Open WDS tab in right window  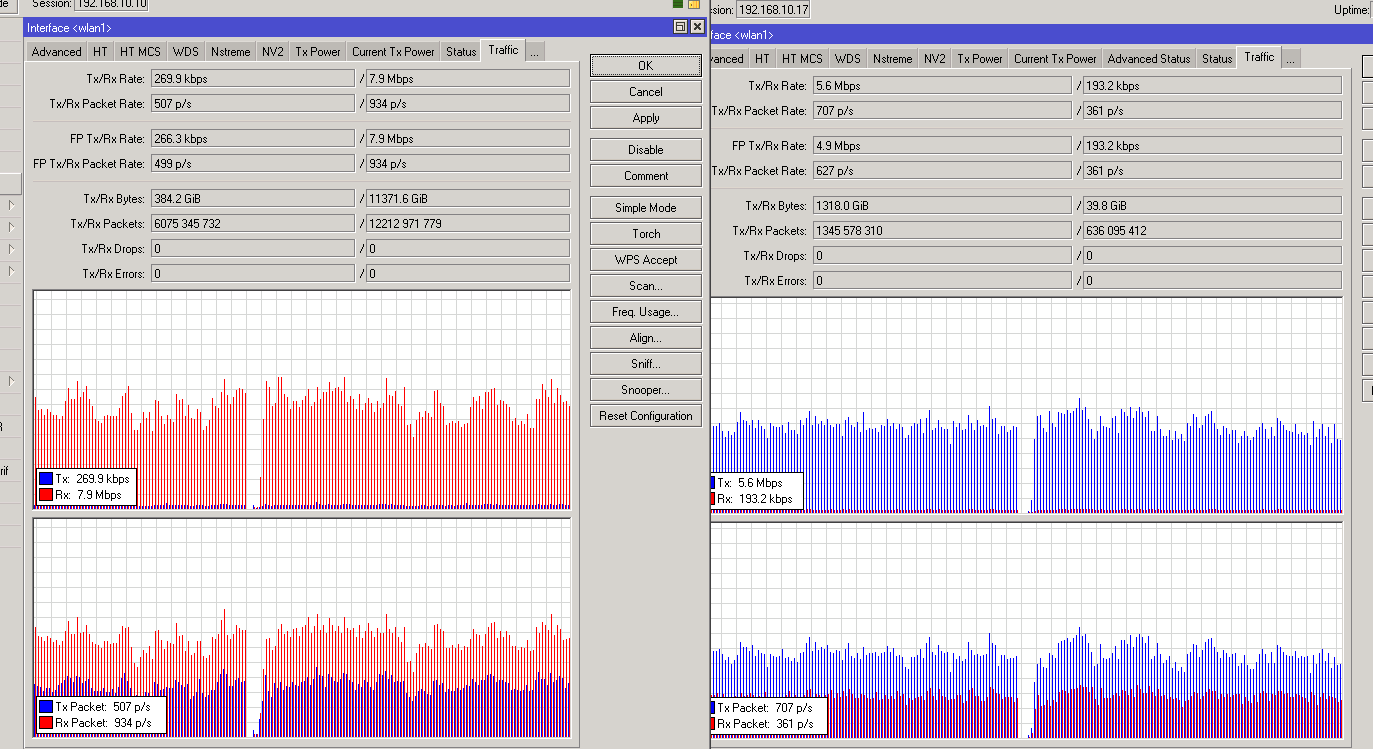847,59
